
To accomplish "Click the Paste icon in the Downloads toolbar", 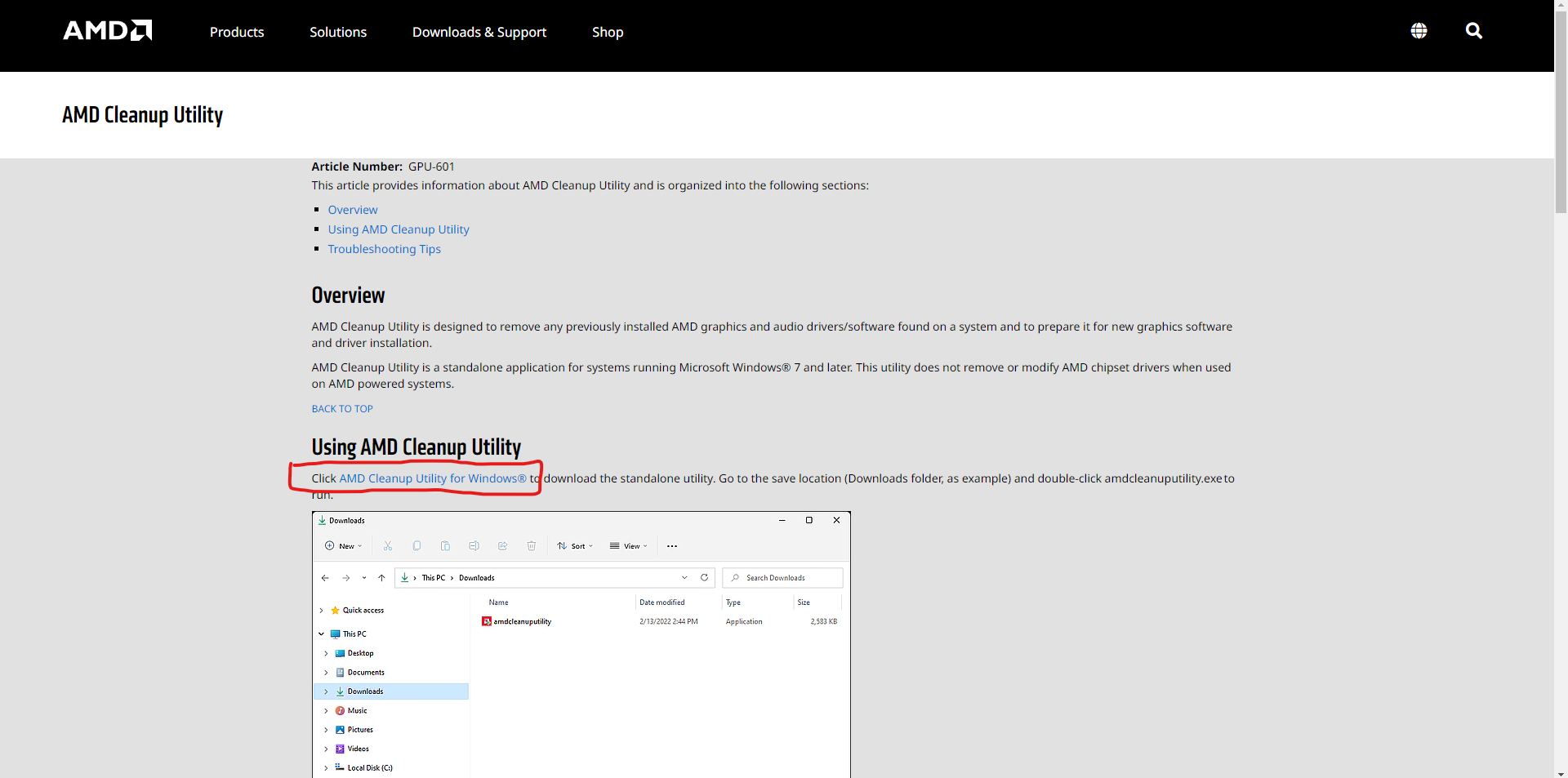I will pyautogui.click(x=445, y=546).
